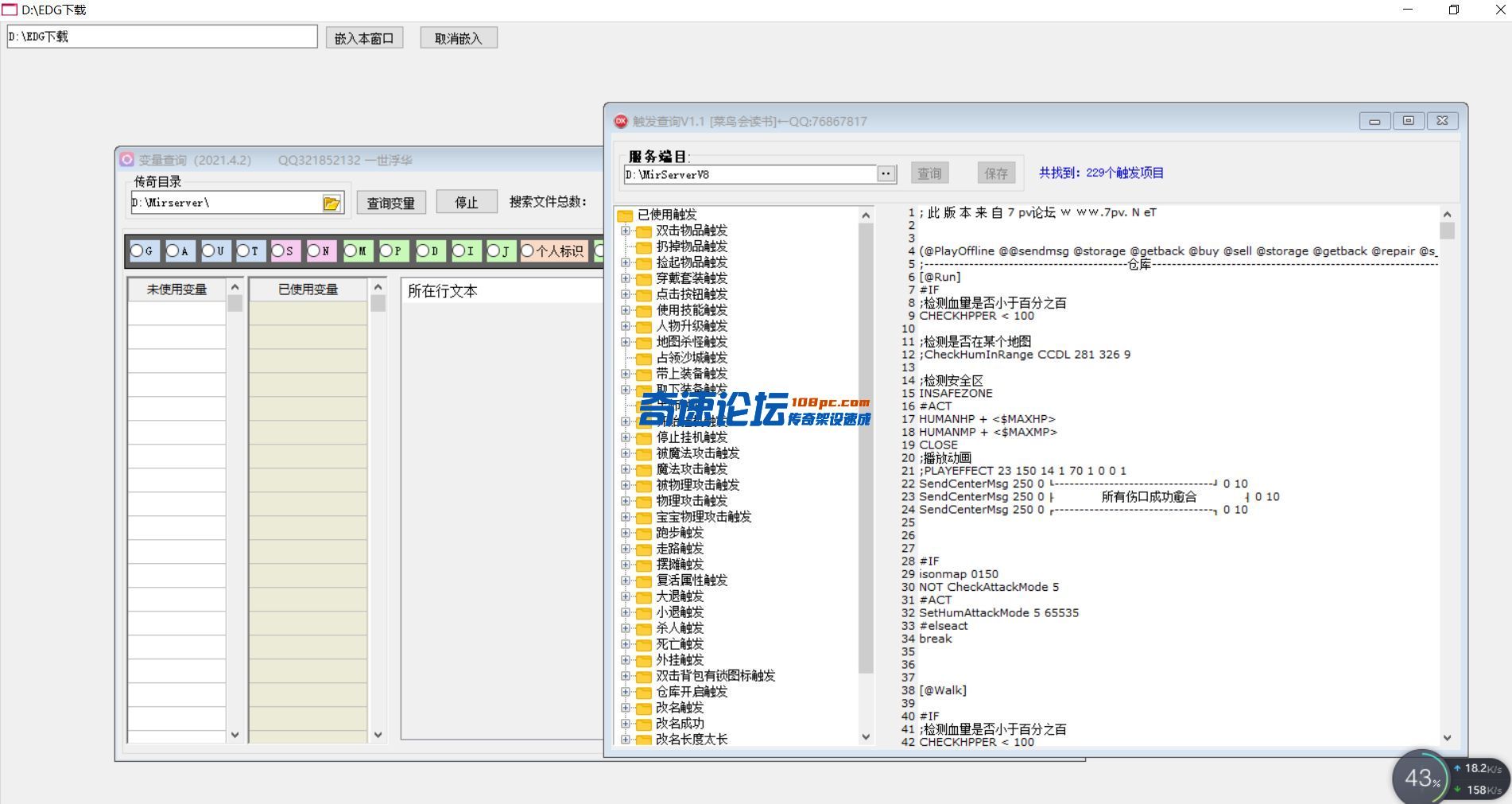Click the folder icon of 双击物品触发
1512x804 pixels.
[x=644, y=231]
